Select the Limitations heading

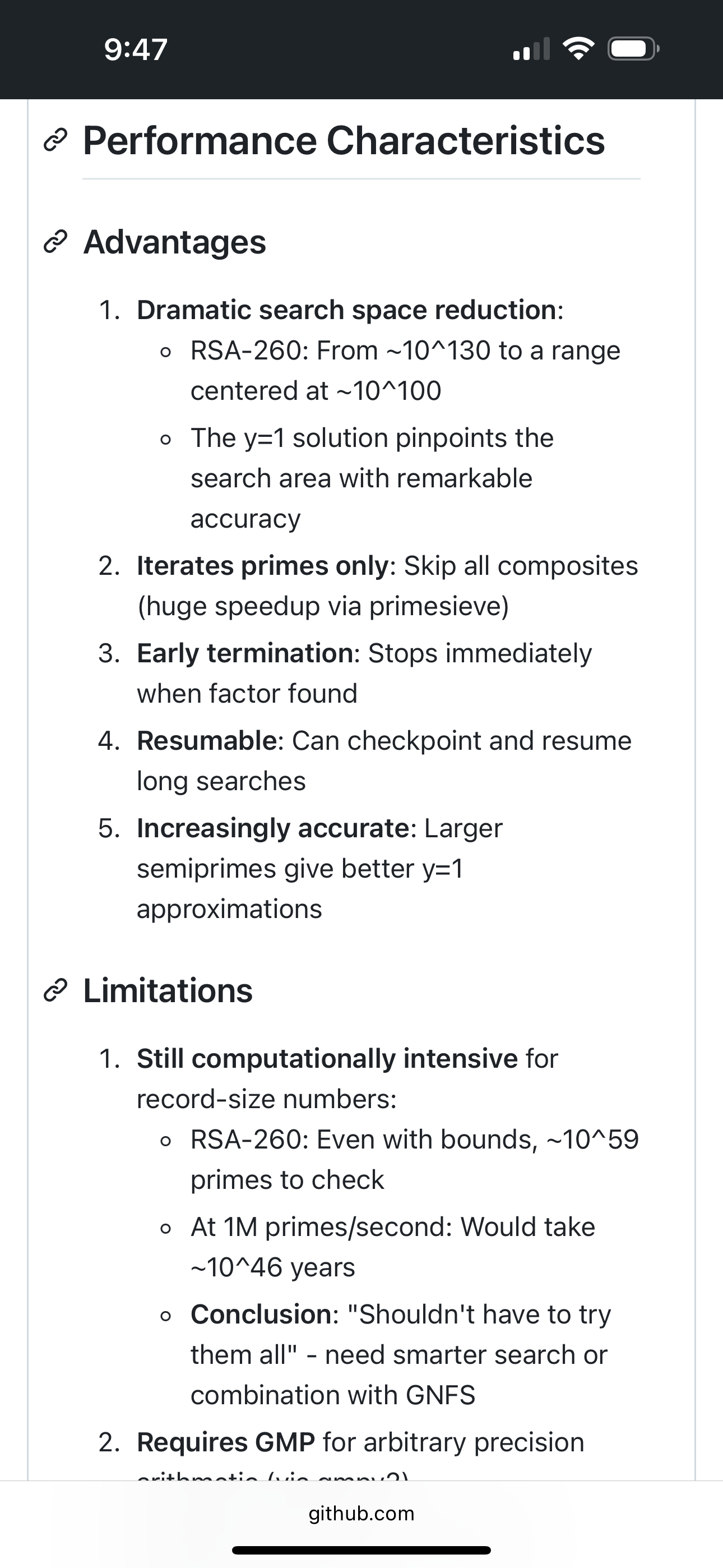point(168,991)
